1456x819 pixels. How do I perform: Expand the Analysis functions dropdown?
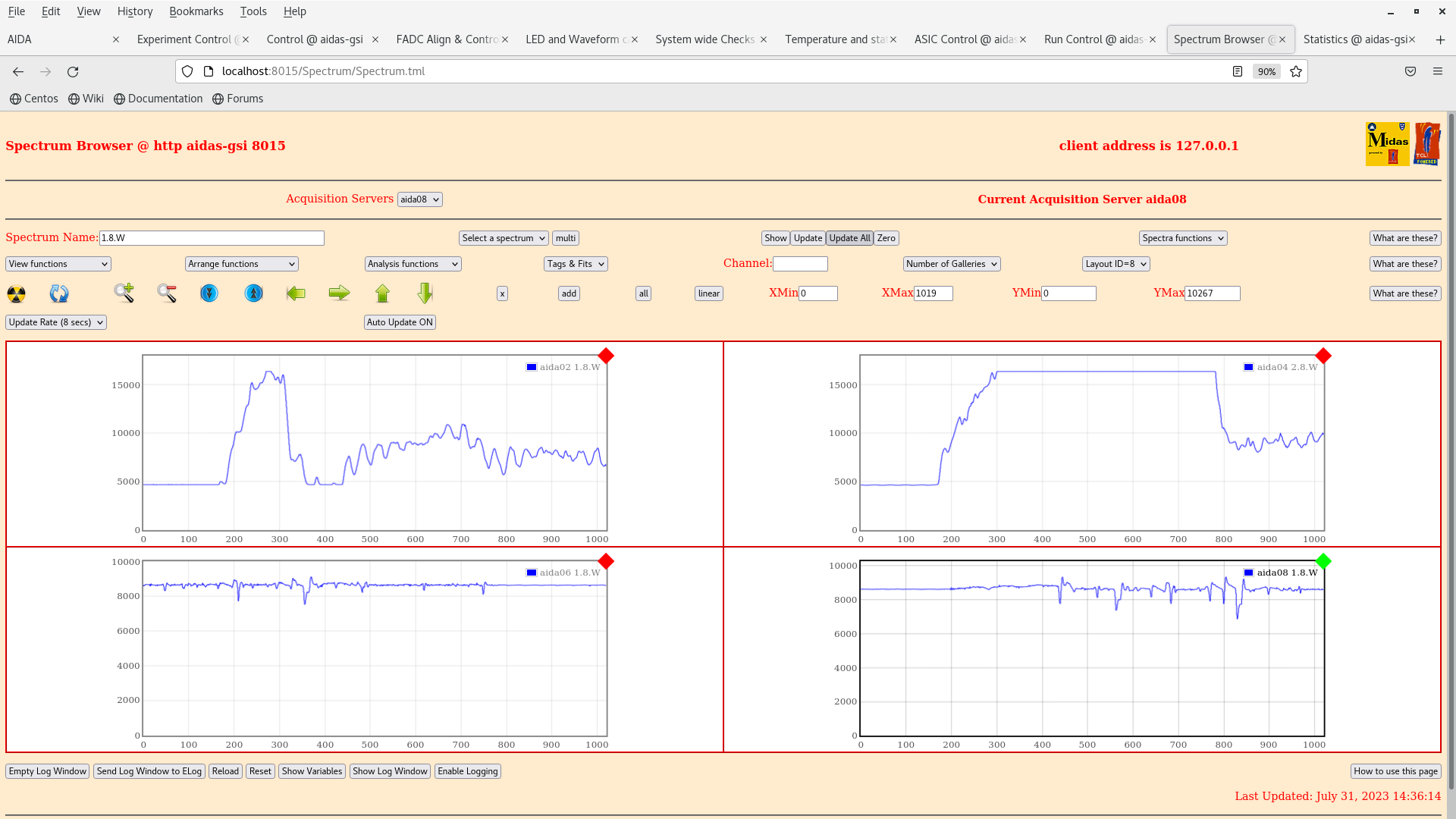tap(413, 264)
